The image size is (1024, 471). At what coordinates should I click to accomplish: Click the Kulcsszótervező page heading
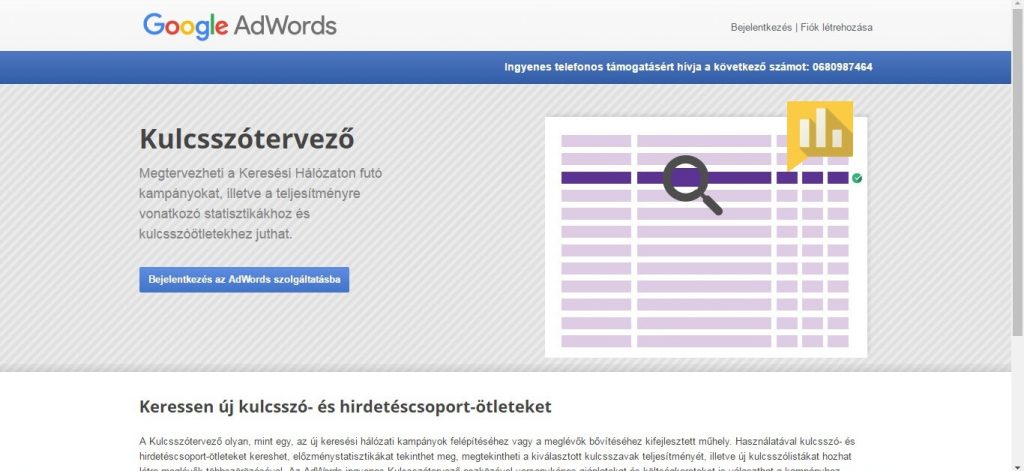(247, 139)
